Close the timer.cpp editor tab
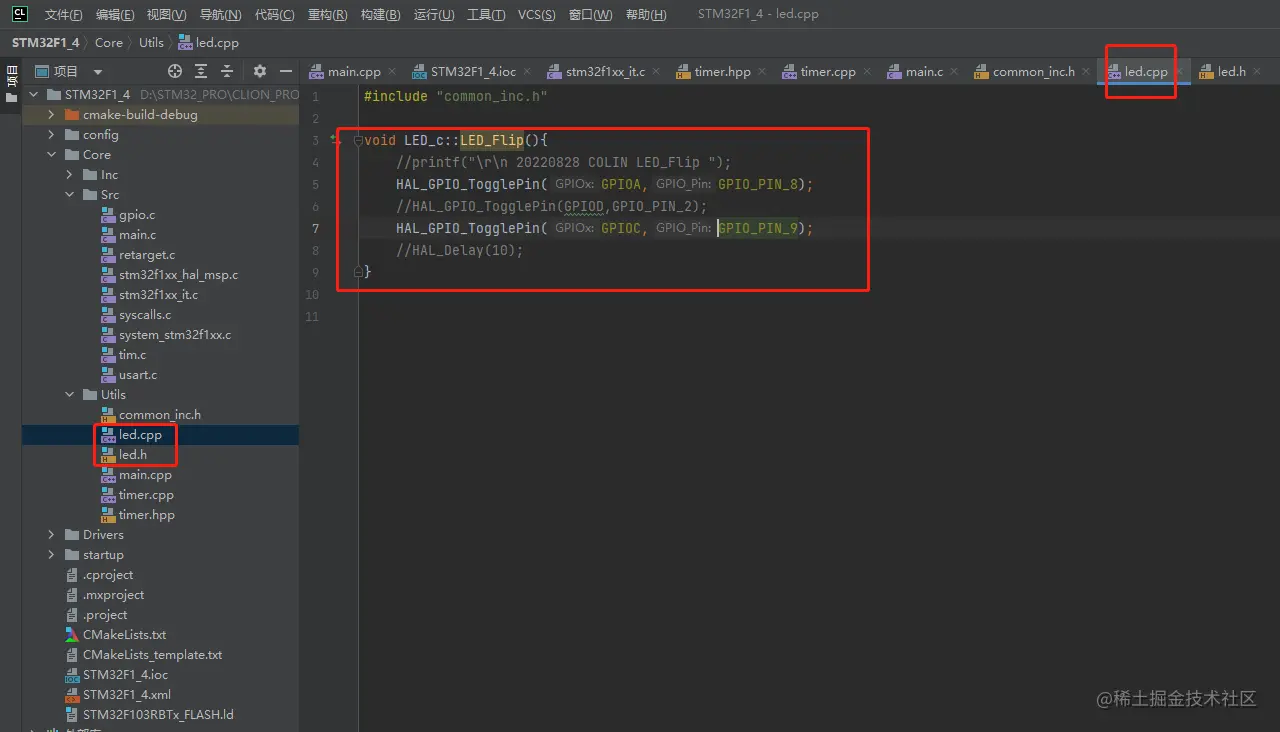 click(x=867, y=72)
